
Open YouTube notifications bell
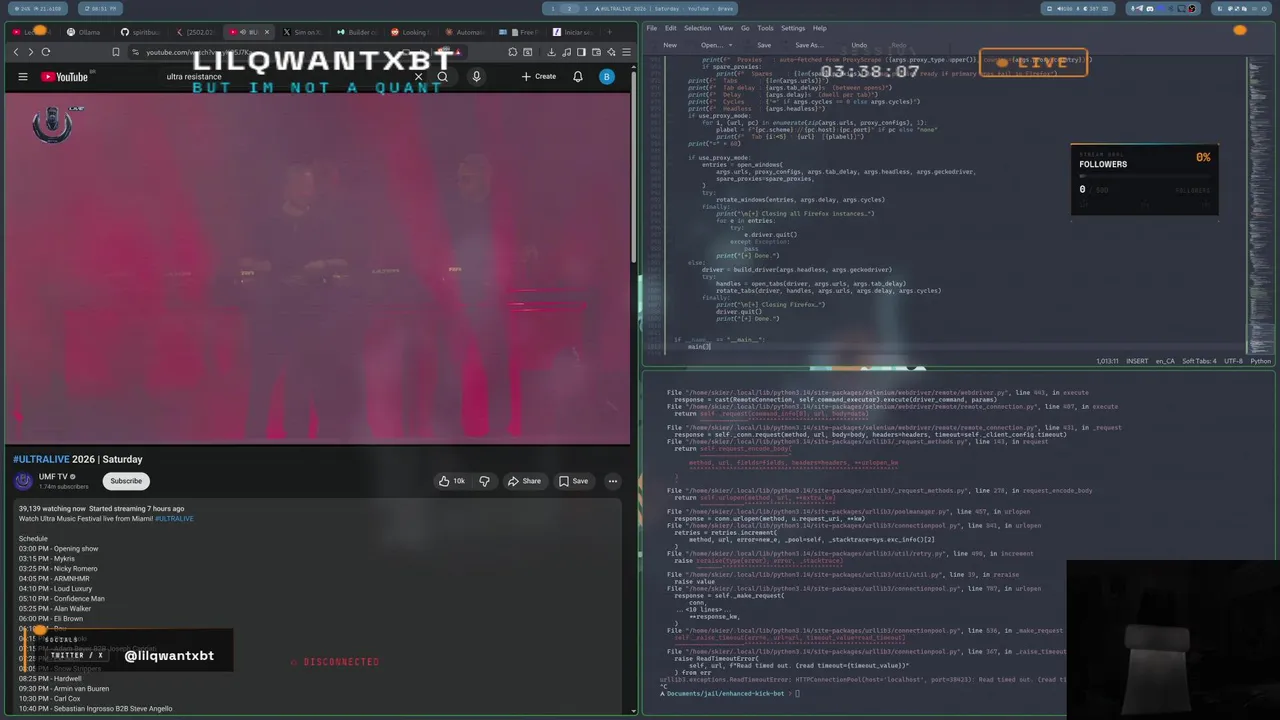[578, 77]
